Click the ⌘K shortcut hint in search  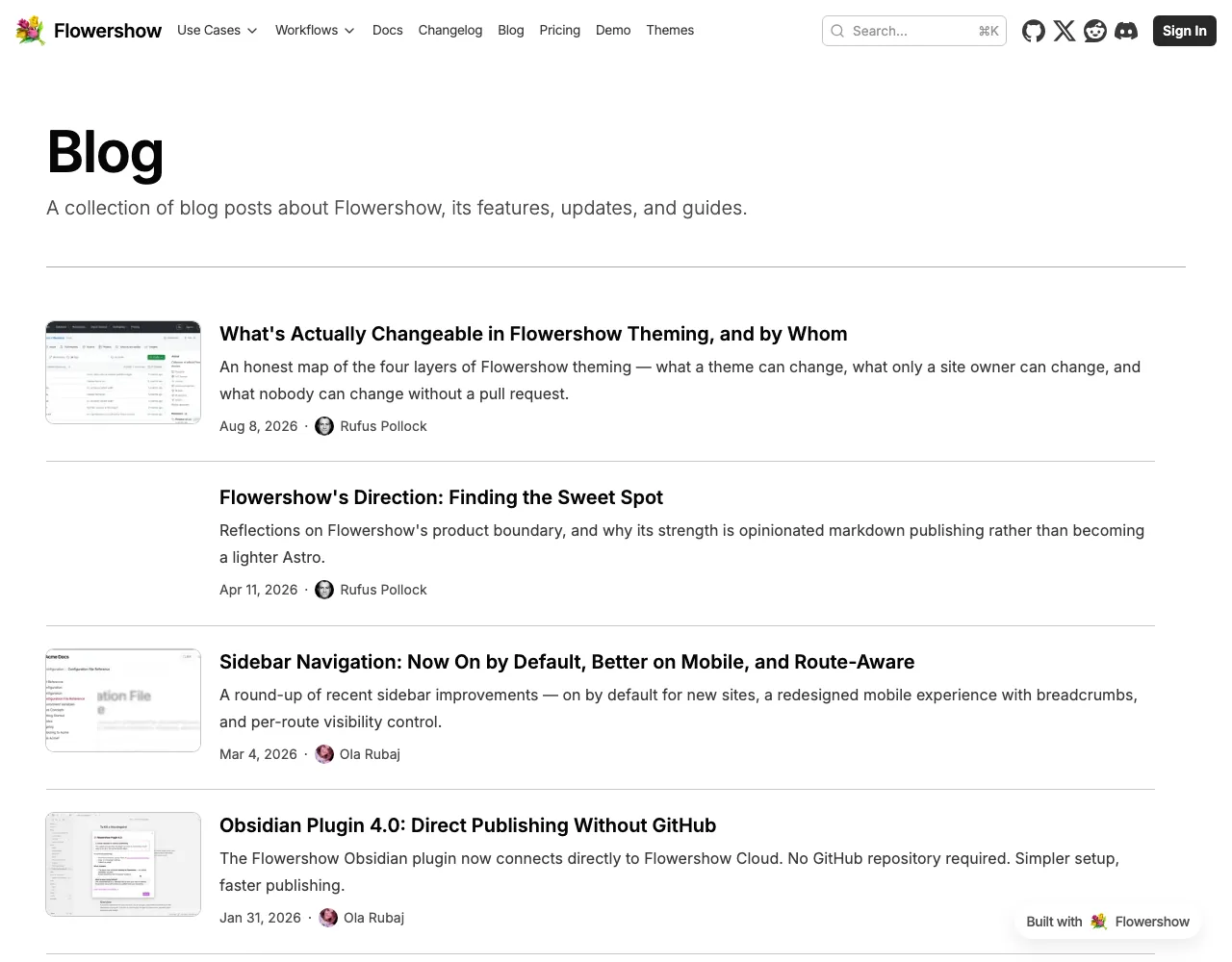[x=988, y=31]
